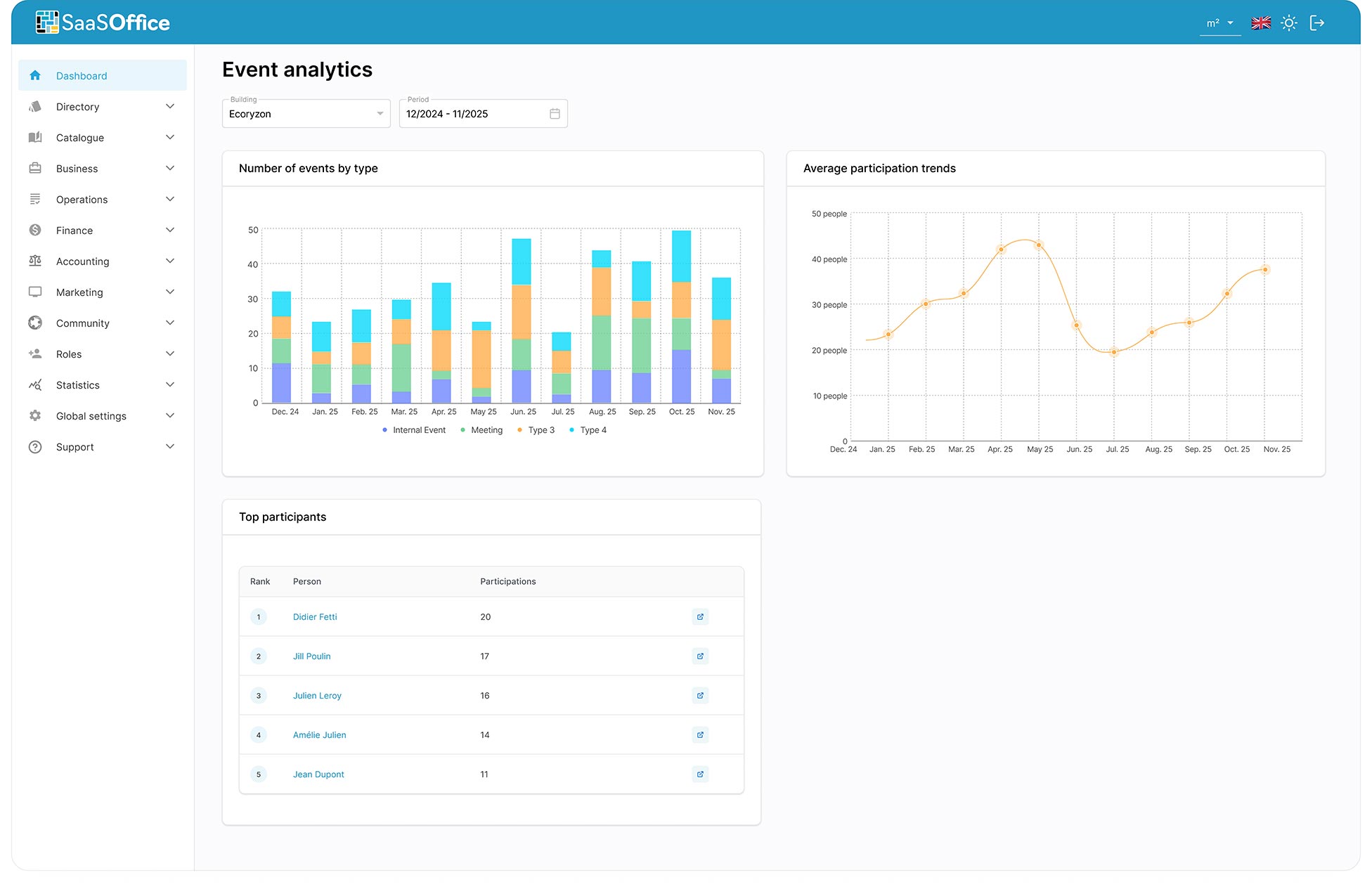The image size is (1372, 894).
Task: Open Didier Fetti's external link icon
Action: [x=700, y=616]
